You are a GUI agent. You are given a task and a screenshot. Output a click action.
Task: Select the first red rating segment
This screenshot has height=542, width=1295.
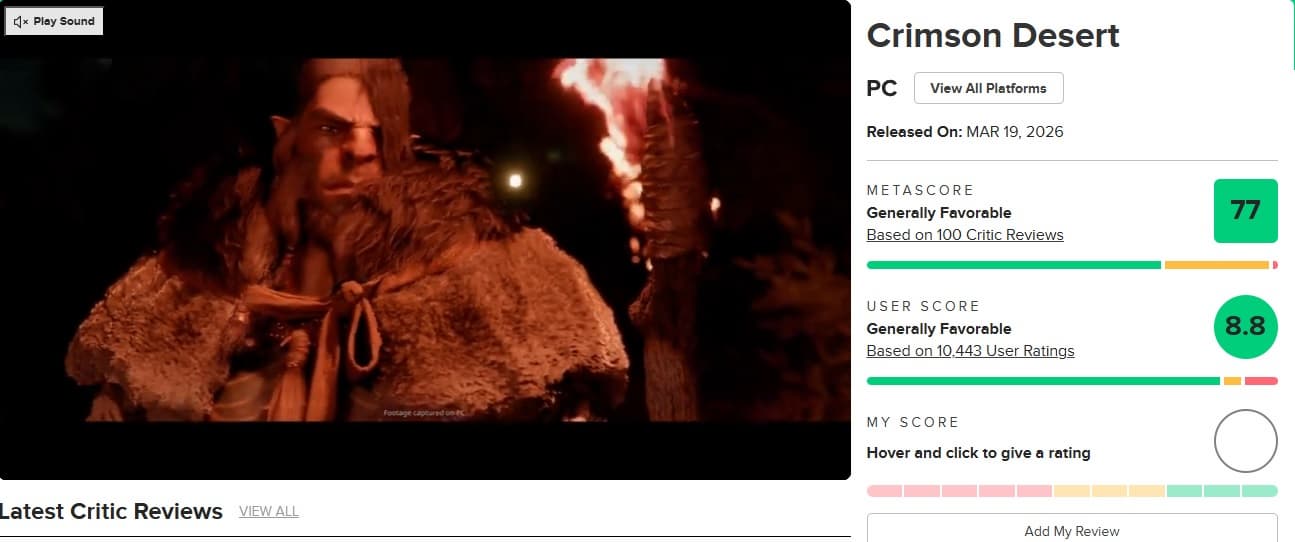point(884,491)
